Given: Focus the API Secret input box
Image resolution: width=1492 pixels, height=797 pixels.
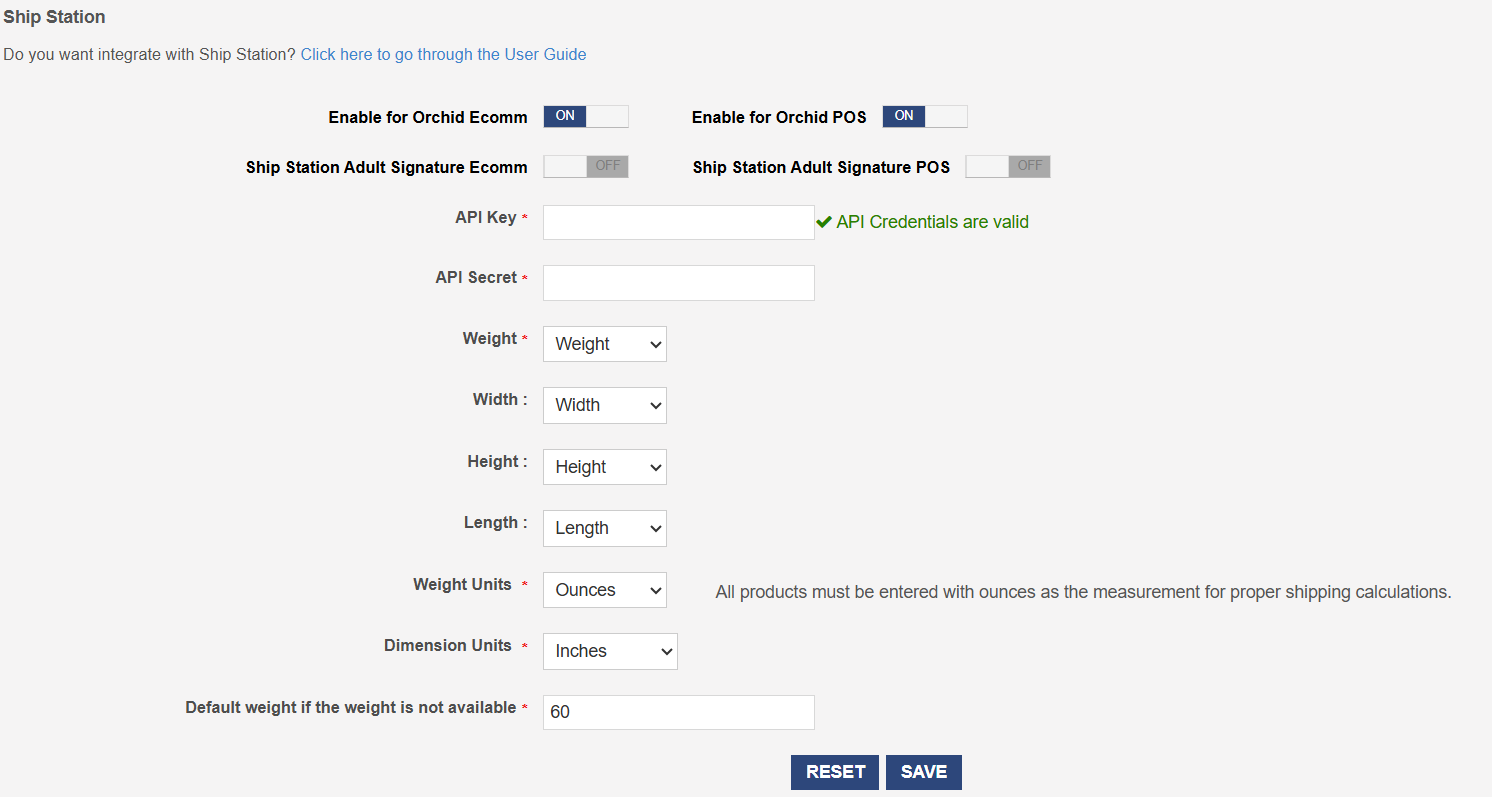Looking at the screenshot, I should pos(678,283).
